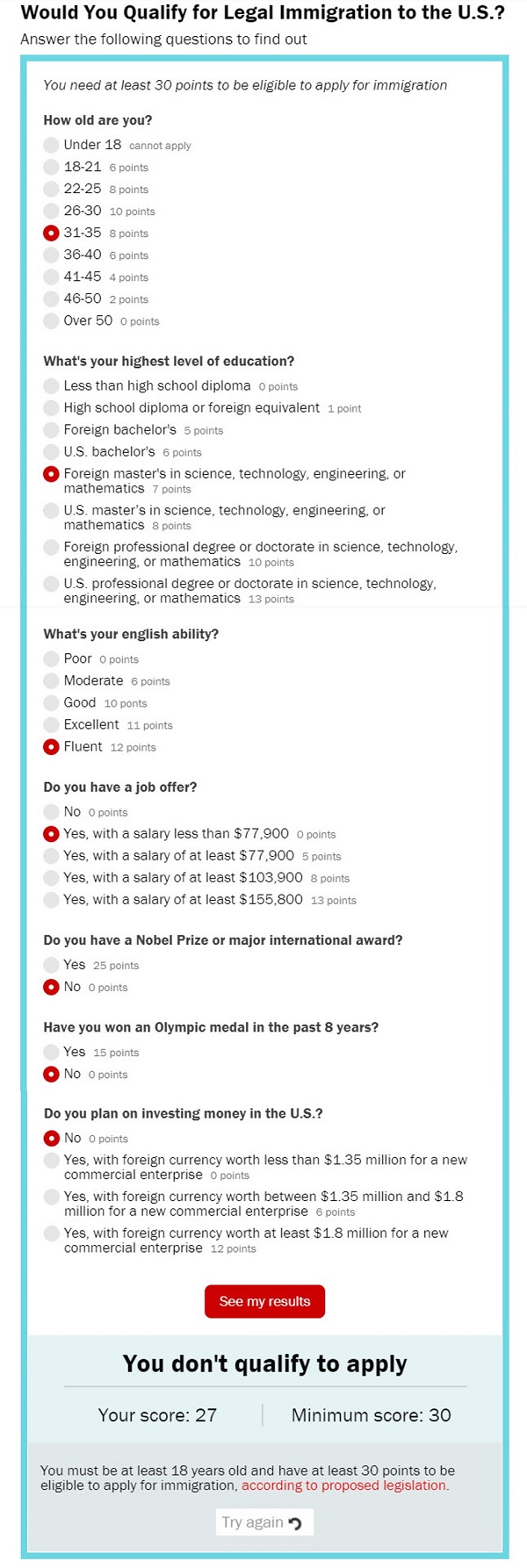
Task: Select No job offer option
Action: pos(51,812)
